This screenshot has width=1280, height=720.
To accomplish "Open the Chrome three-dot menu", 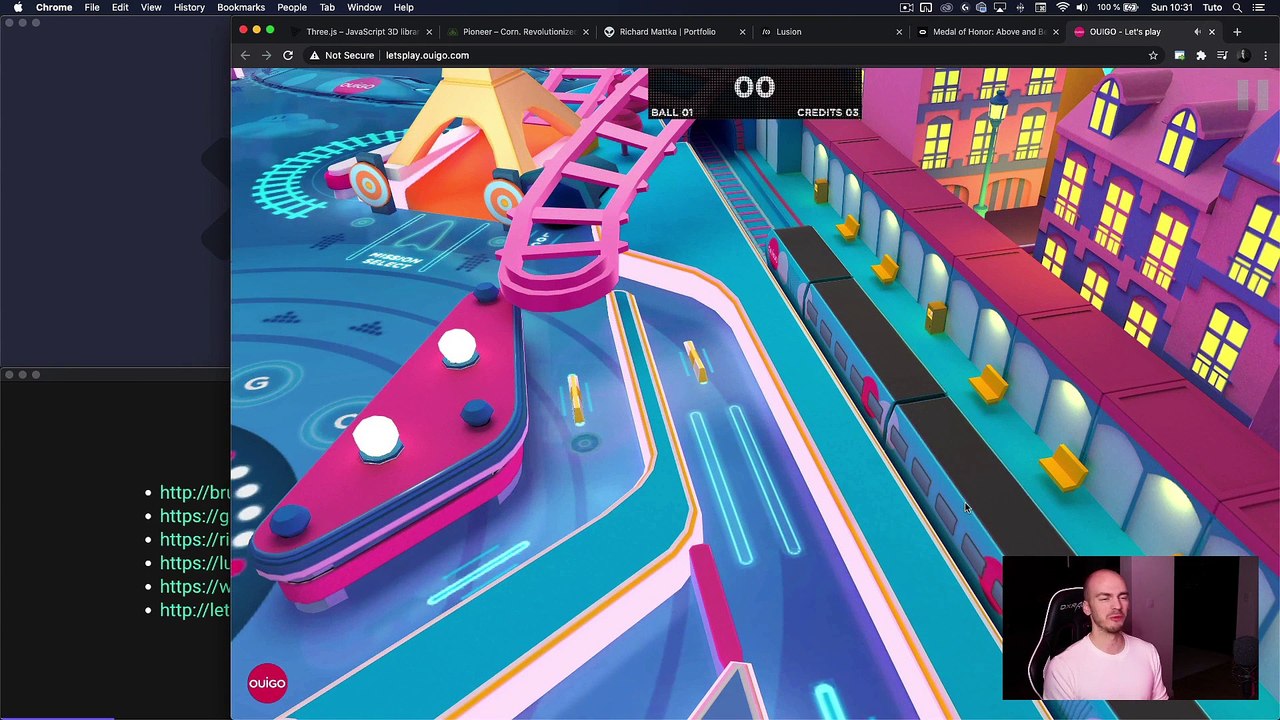I will tap(1266, 55).
